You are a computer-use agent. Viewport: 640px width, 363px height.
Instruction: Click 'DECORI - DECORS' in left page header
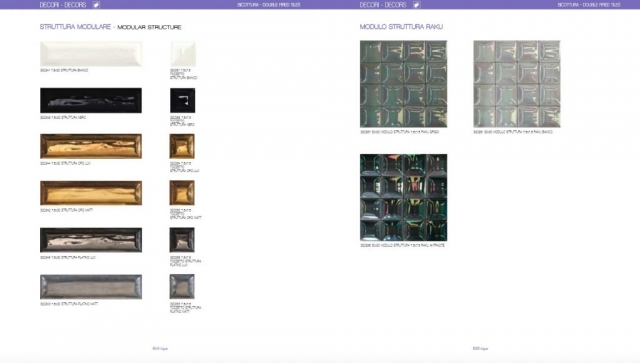coord(63,5)
